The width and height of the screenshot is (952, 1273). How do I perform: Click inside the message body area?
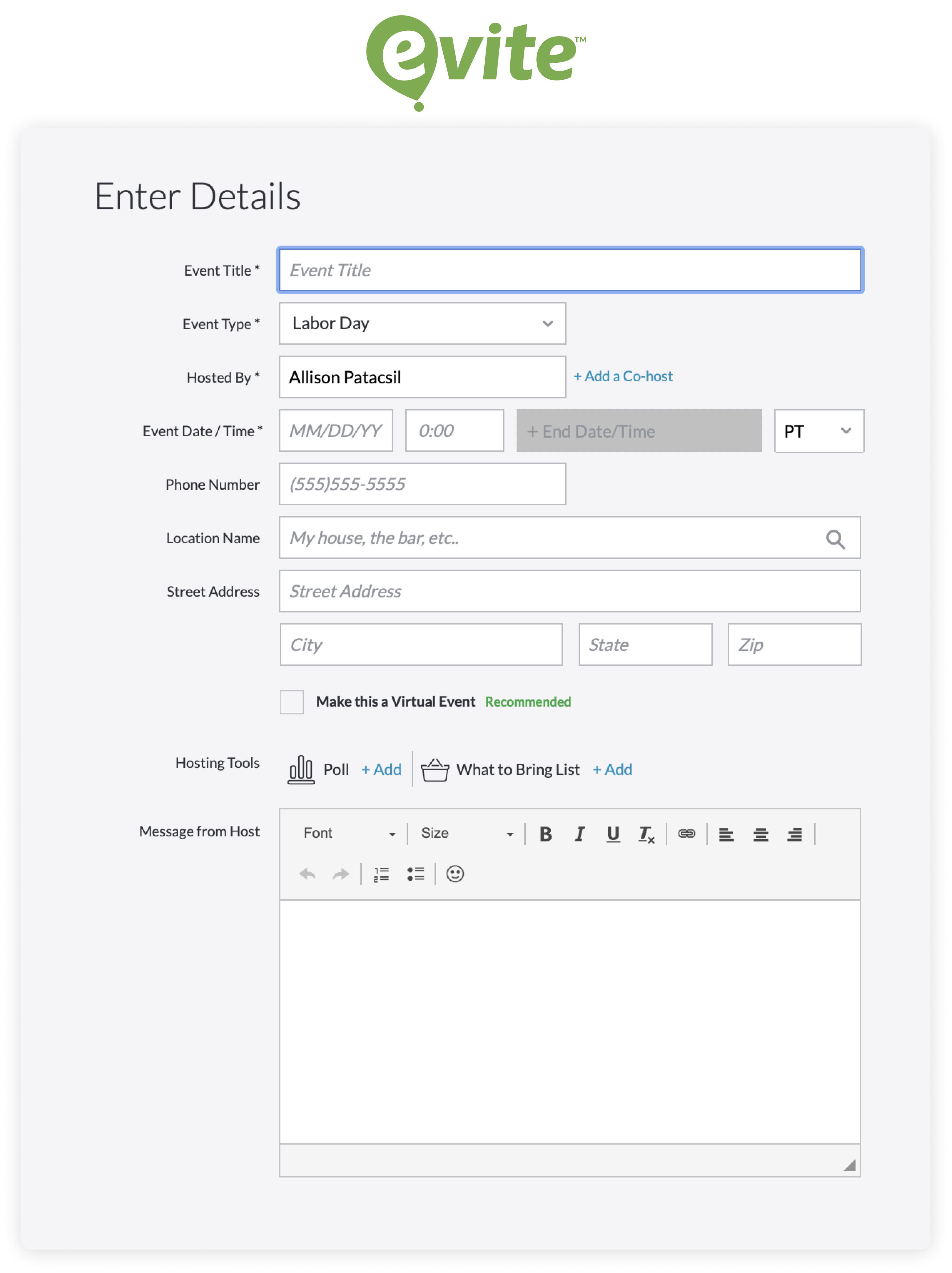coord(570,1022)
